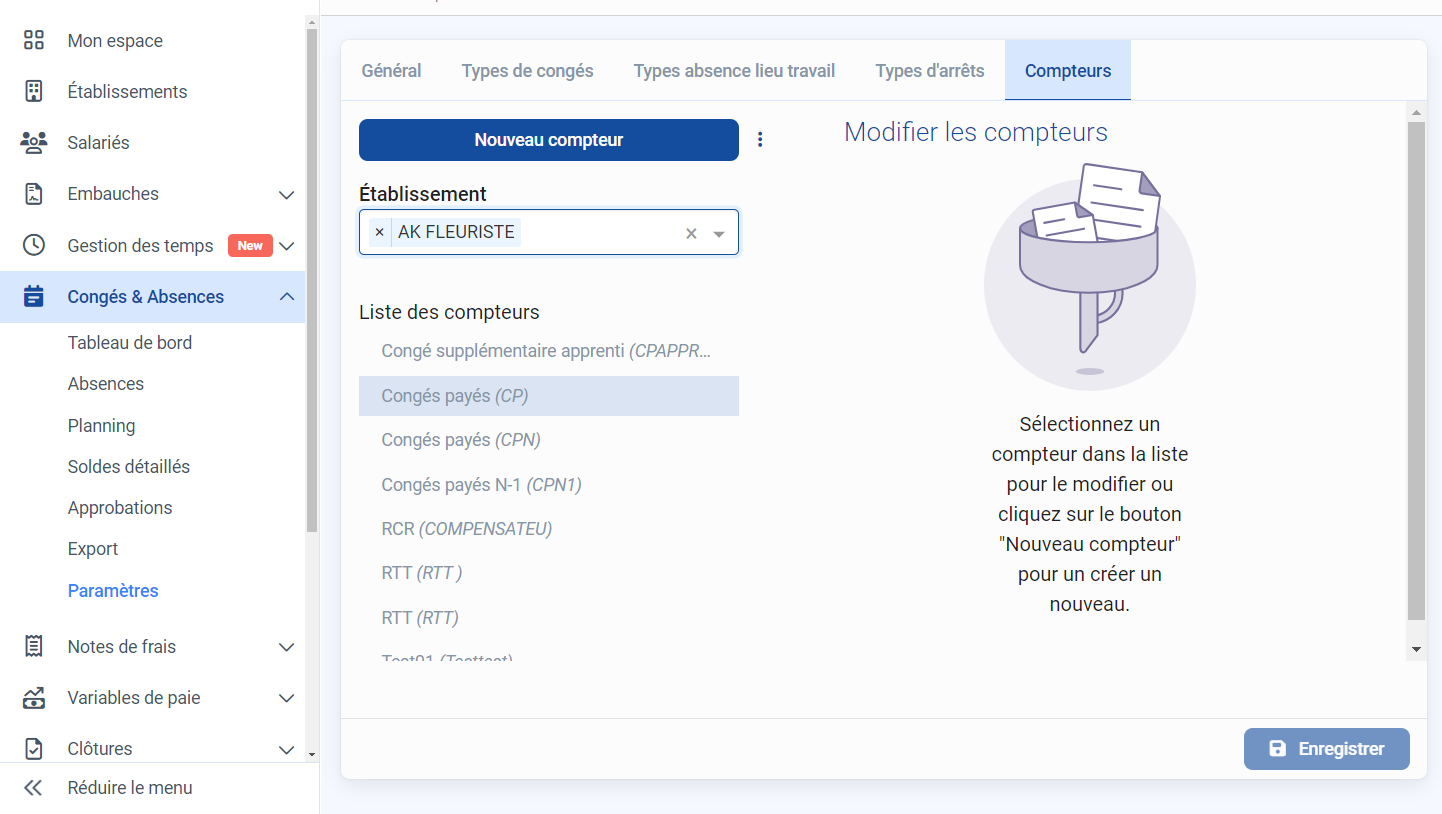Open the Planning submenu item
Image resolution: width=1442 pixels, height=814 pixels.
click(x=101, y=426)
